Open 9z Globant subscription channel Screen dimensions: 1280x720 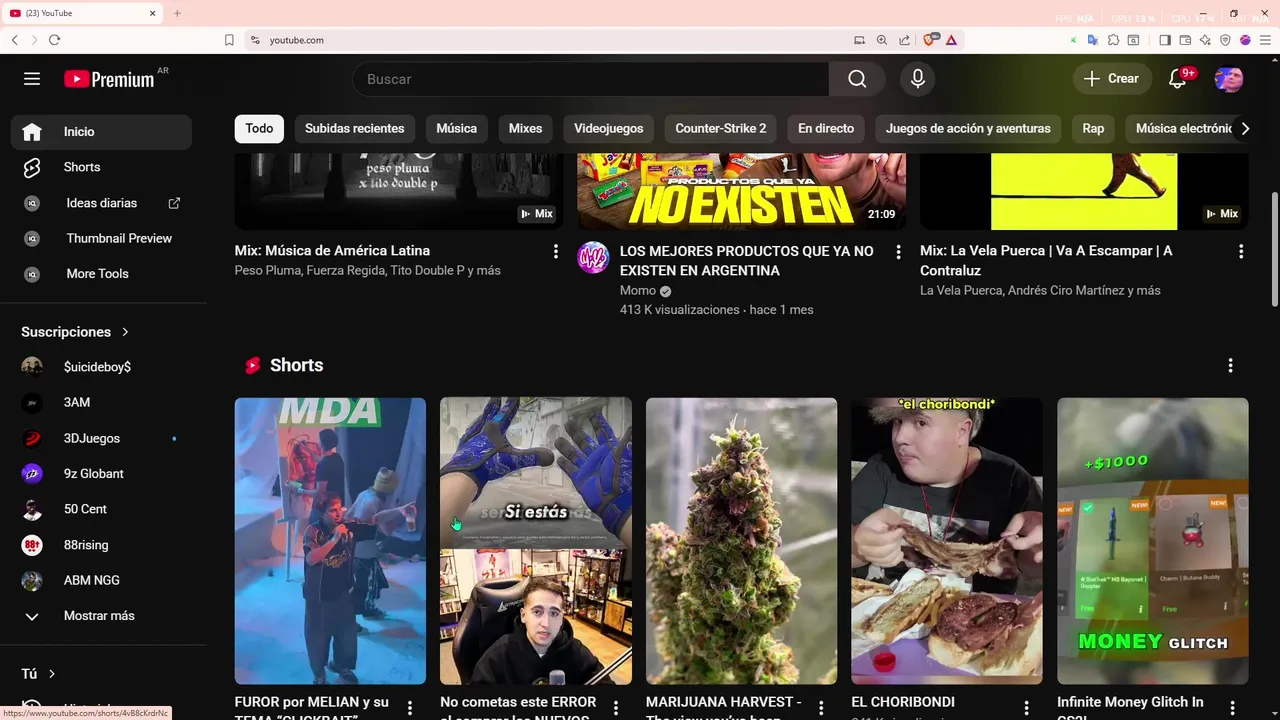pos(101,474)
